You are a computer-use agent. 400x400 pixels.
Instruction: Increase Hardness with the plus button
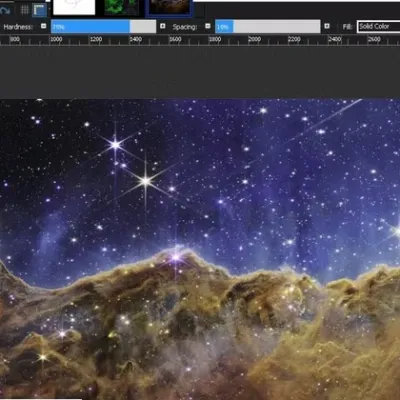(163, 26)
